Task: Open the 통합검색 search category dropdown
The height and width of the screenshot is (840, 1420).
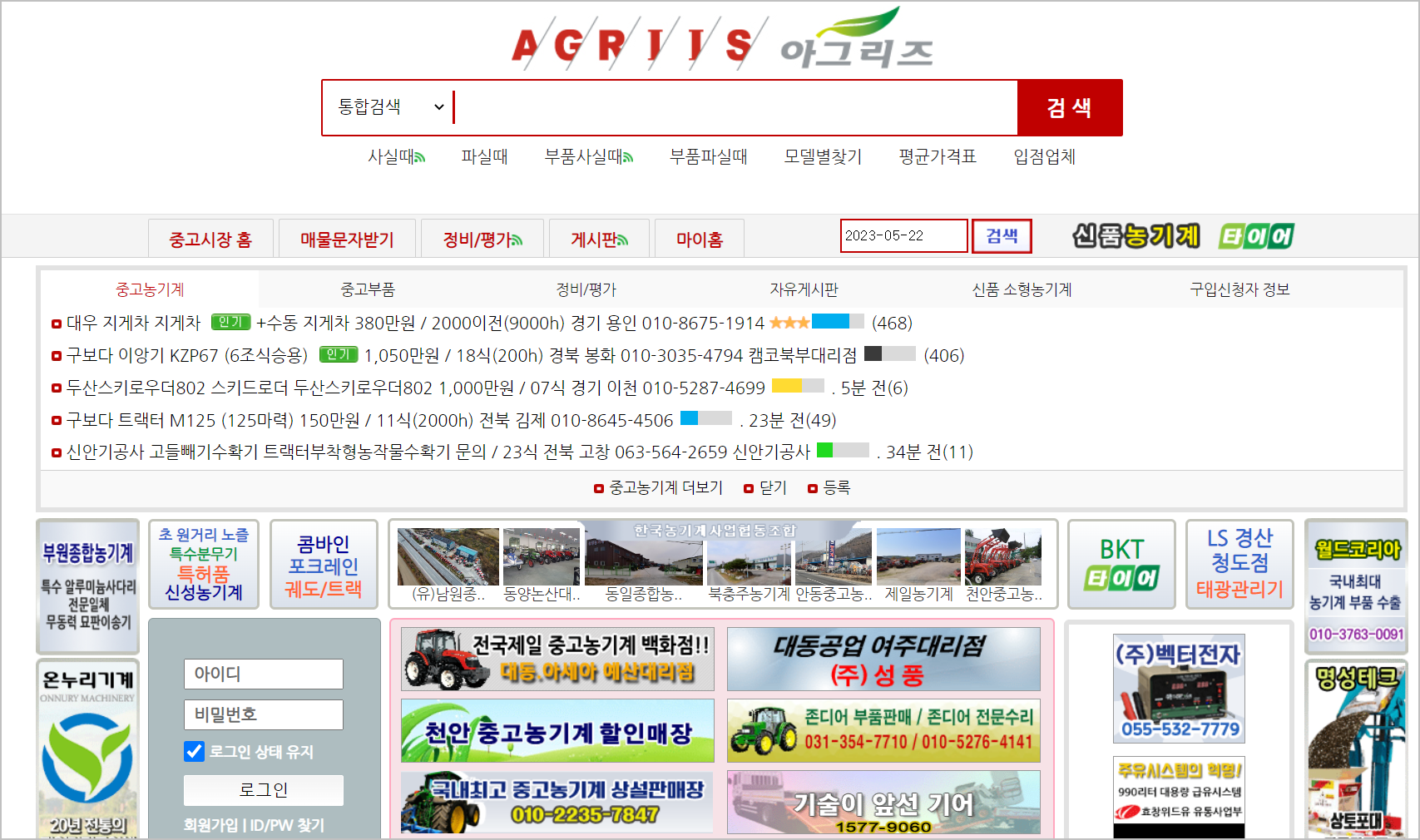Action: click(x=390, y=107)
